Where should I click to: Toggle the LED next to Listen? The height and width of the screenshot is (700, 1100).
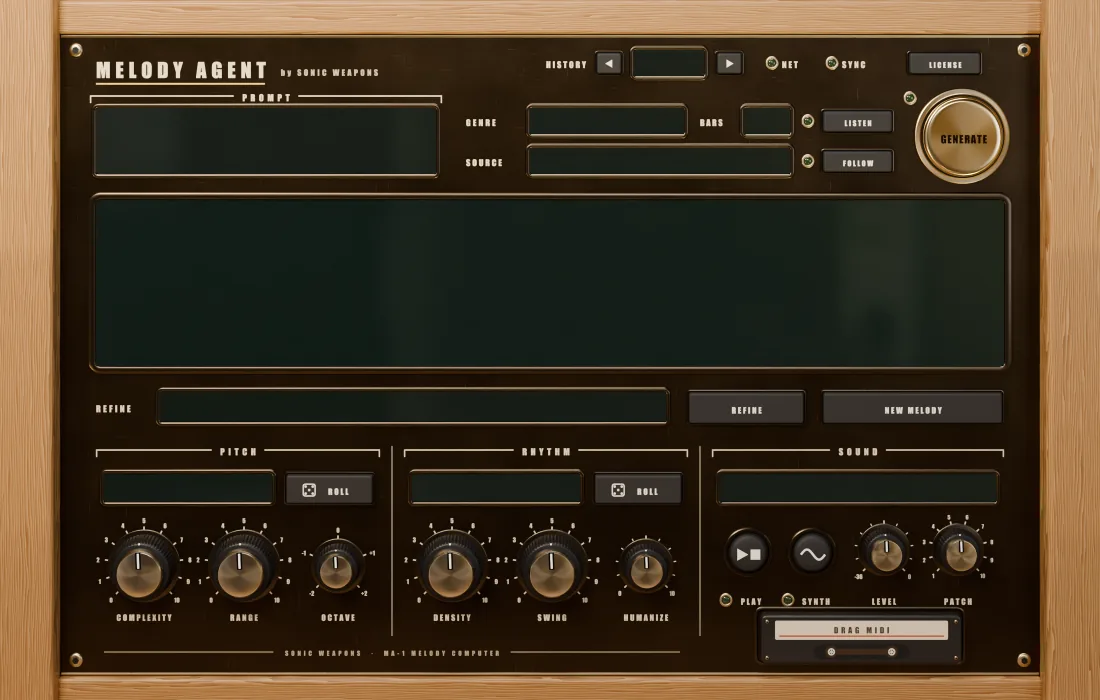807,121
